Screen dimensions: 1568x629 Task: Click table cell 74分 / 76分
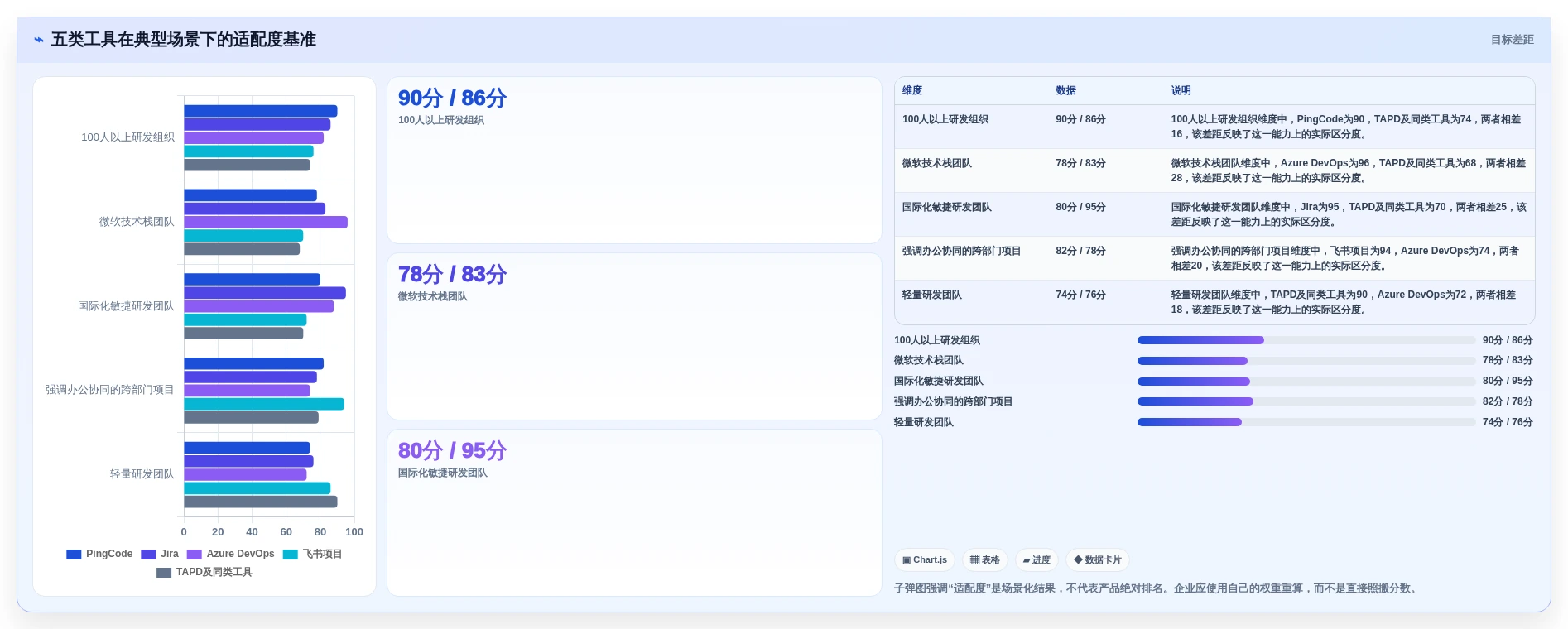point(1080,295)
